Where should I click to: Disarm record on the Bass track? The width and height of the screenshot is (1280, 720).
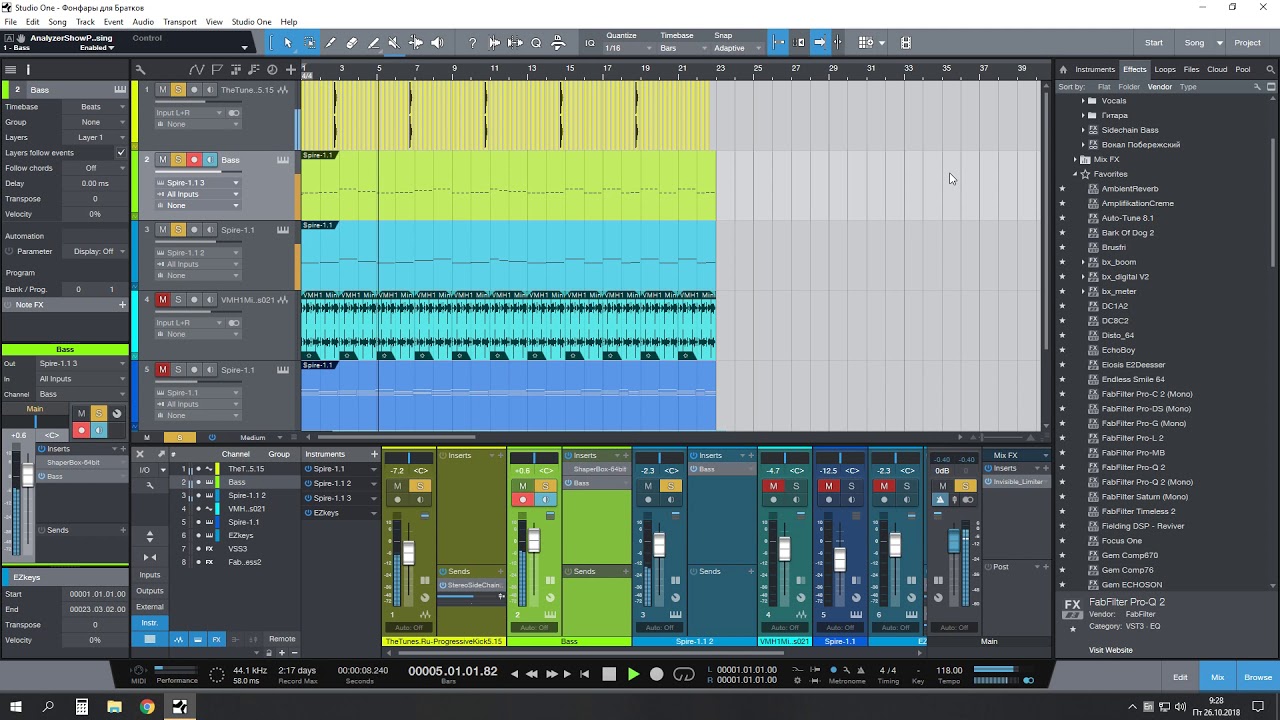coord(194,160)
